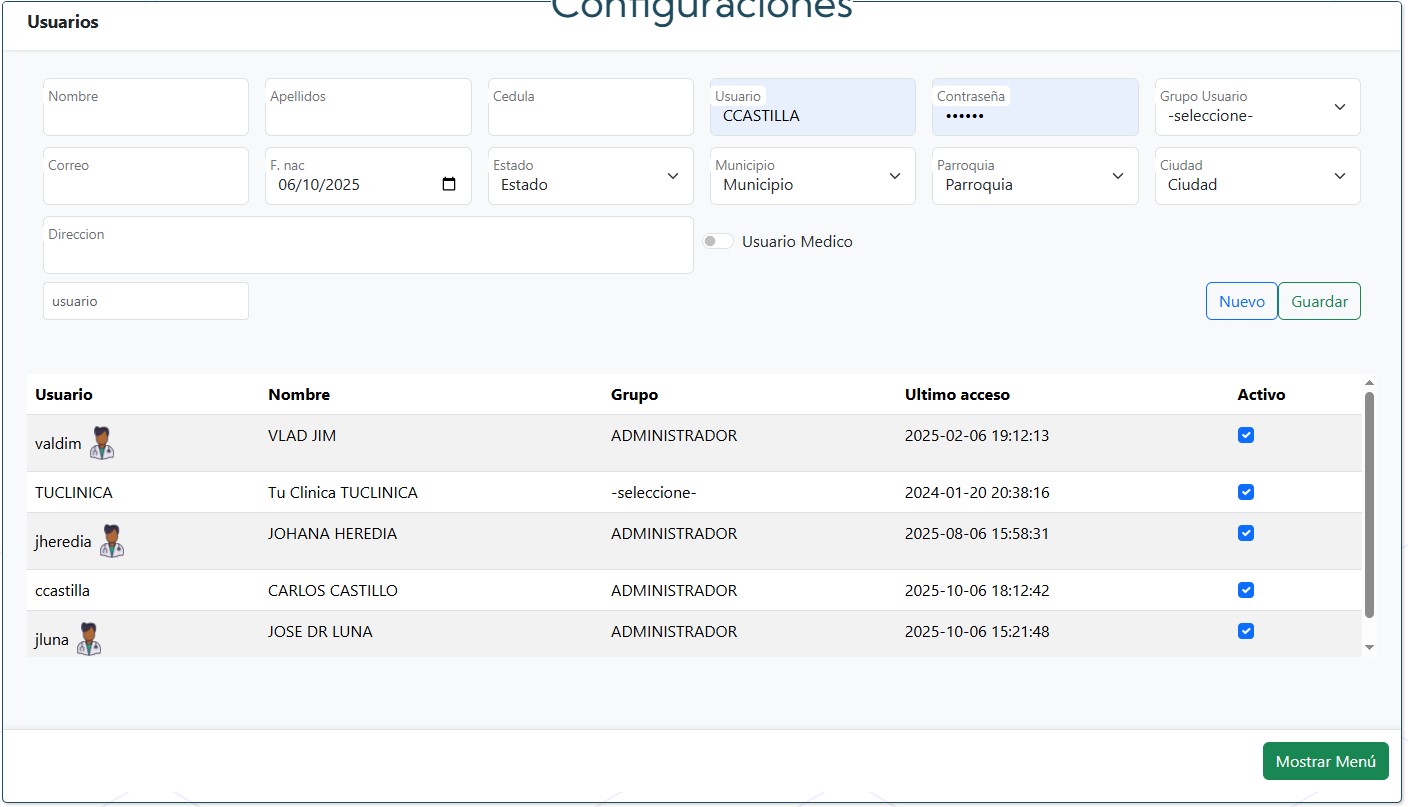Click the name JOHANA HEREDIA
Screen dimensions: 1408x807
tap(332, 533)
